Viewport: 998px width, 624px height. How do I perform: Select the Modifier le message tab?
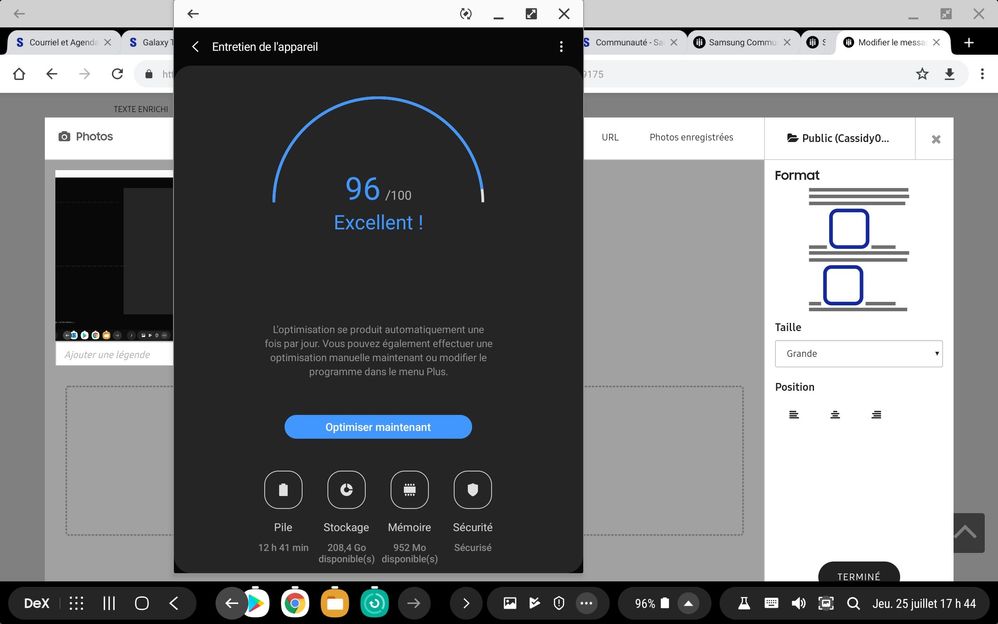(891, 42)
